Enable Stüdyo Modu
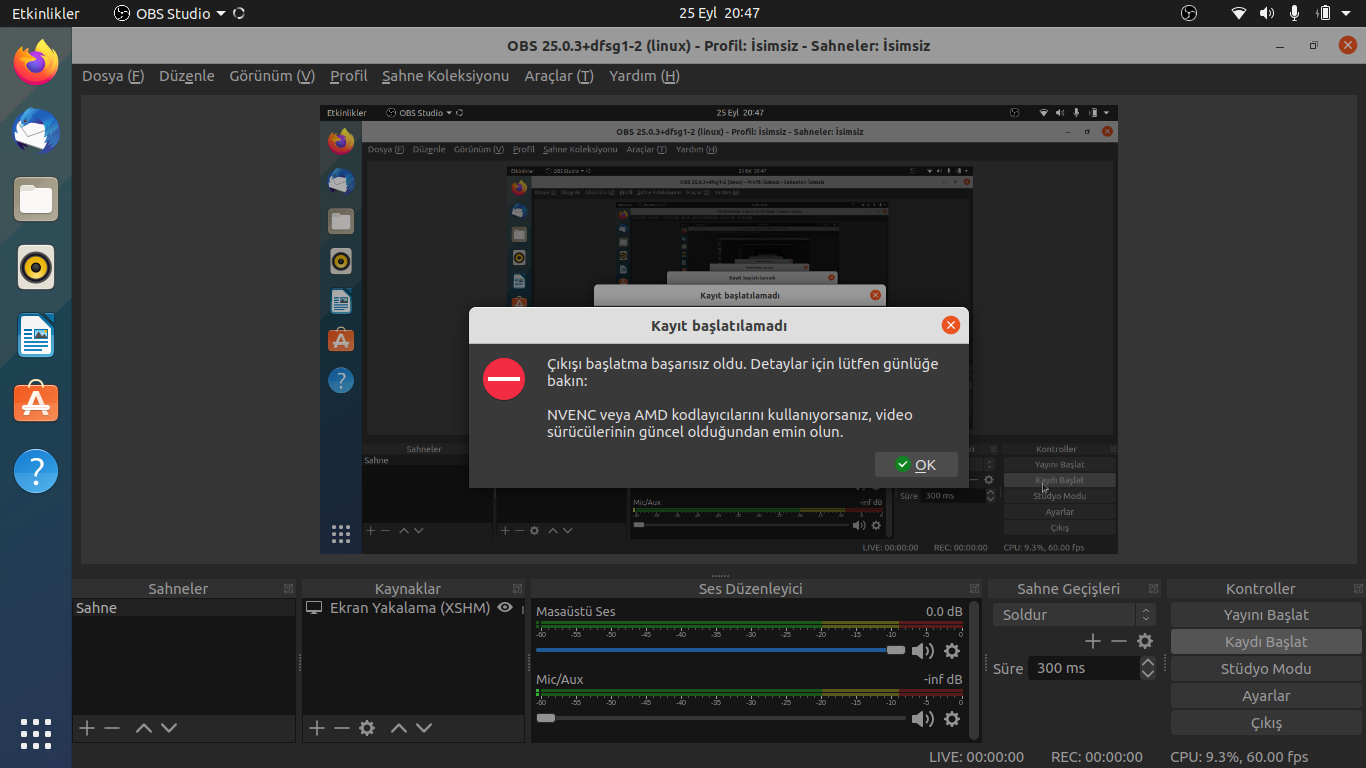 pyautogui.click(x=1266, y=669)
